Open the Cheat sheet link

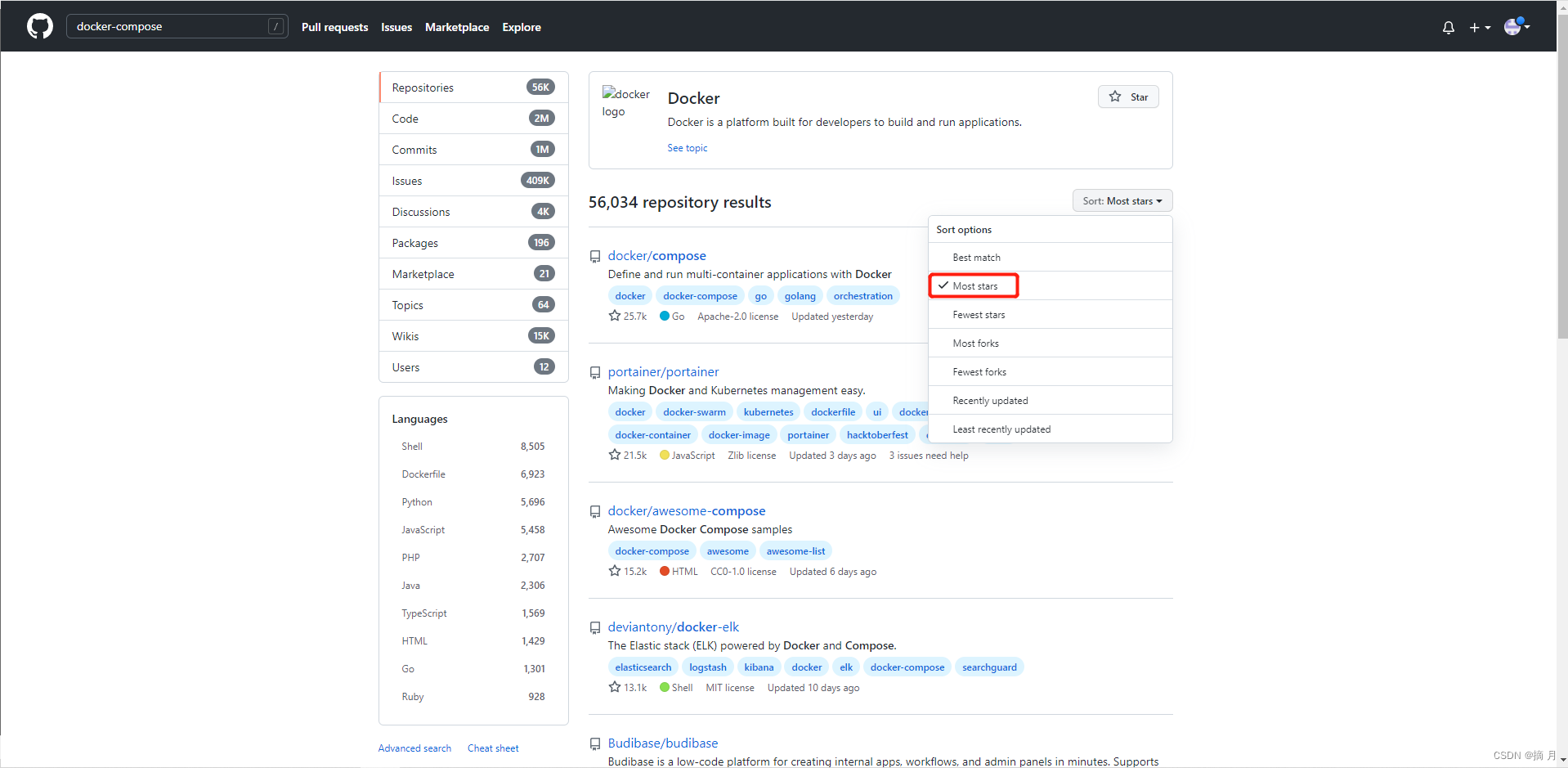tap(493, 748)
